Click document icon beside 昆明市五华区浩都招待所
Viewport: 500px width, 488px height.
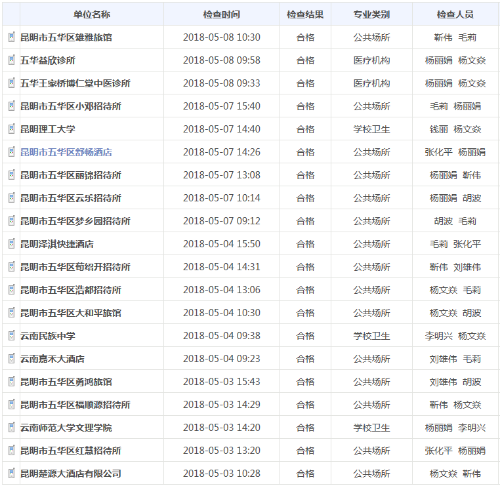point(12,290)
